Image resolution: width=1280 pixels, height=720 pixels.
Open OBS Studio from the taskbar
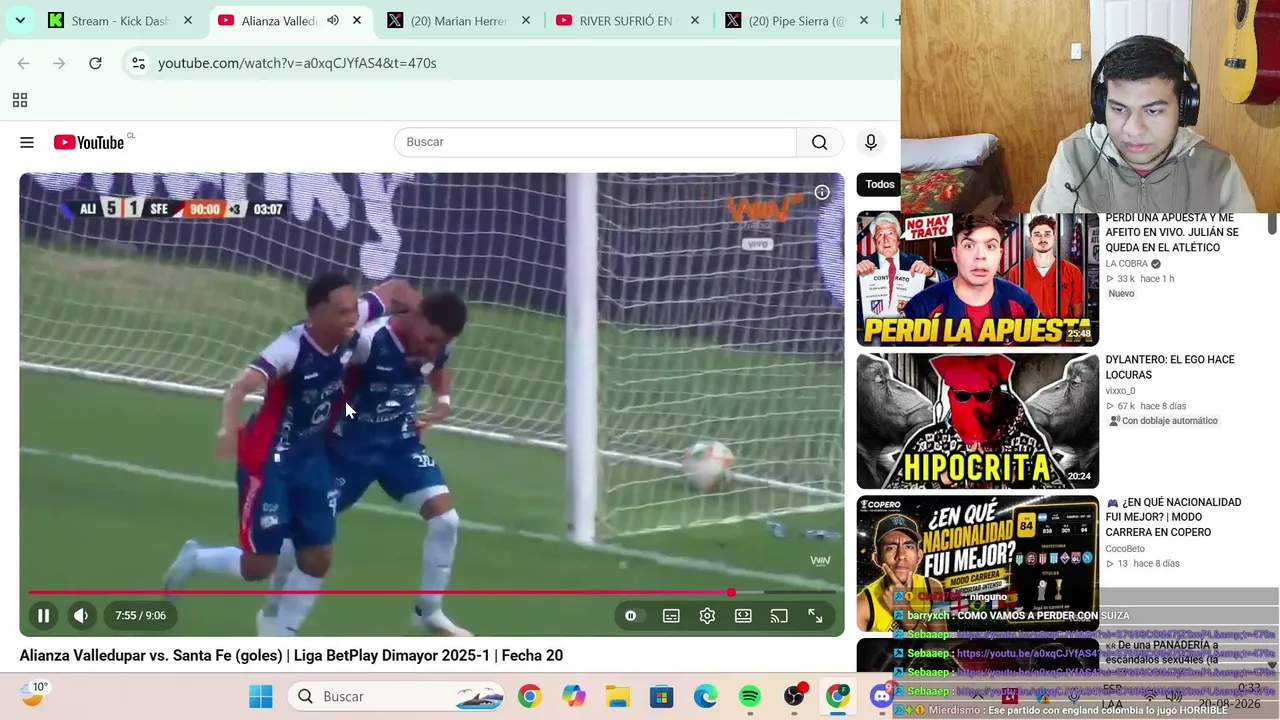(794, 696)
